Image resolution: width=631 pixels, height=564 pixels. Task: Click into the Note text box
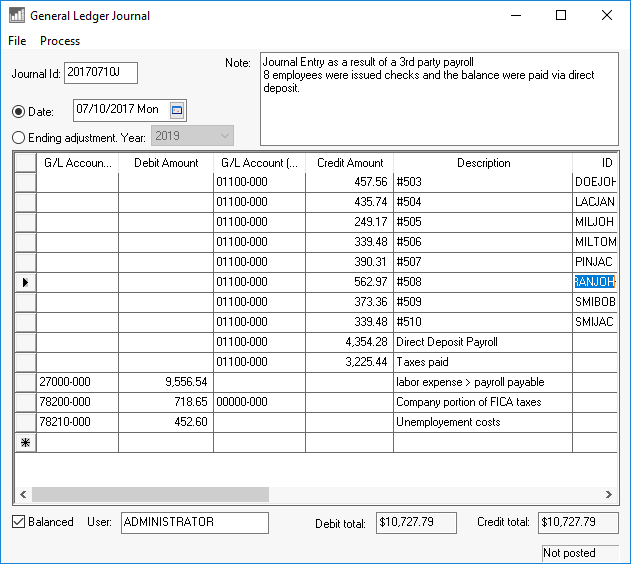tap(438, 98)
